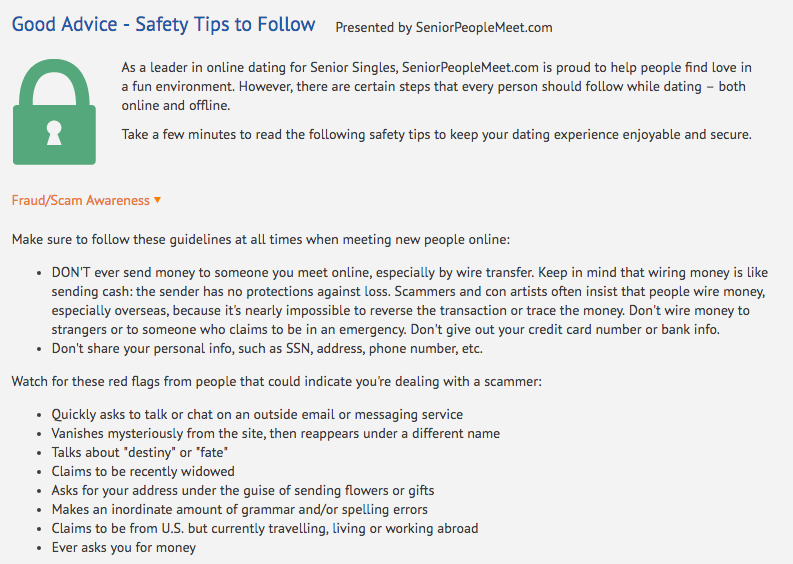
Task: Click the Fraud/Scam Awareness section heading
Action: click(x=80, y=200)
